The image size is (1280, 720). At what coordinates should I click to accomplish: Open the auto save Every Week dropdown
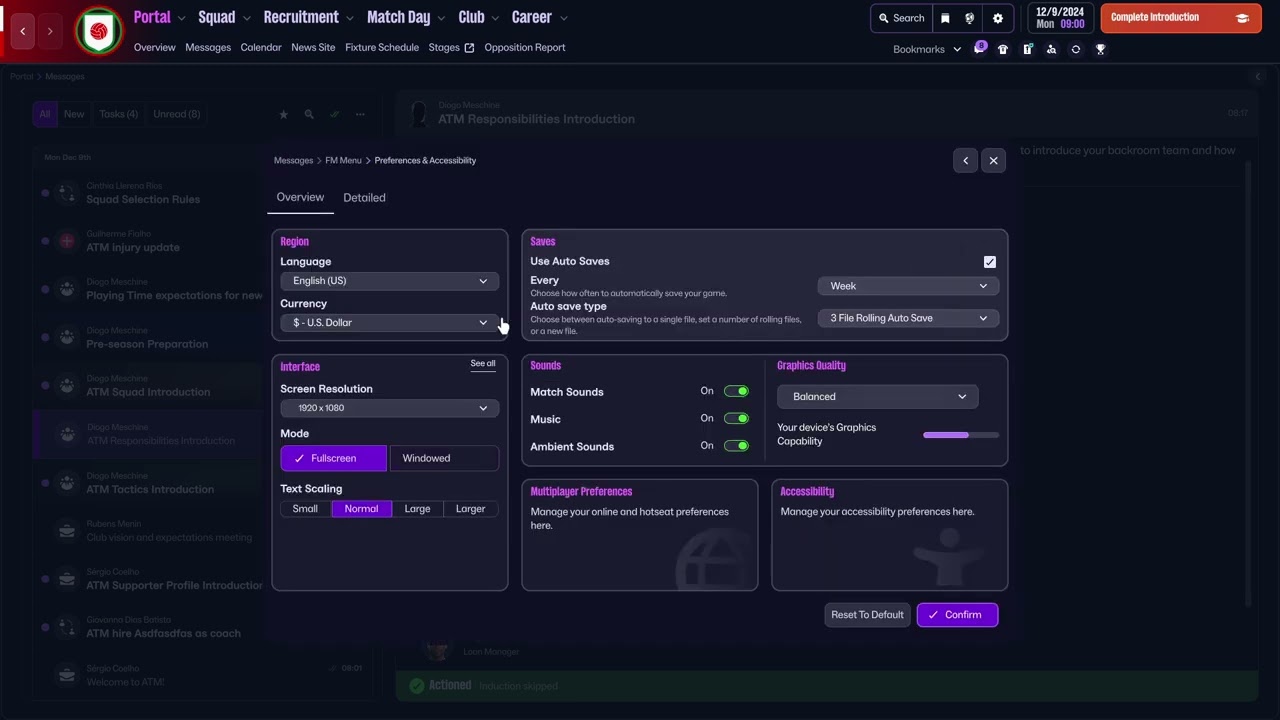908,286
